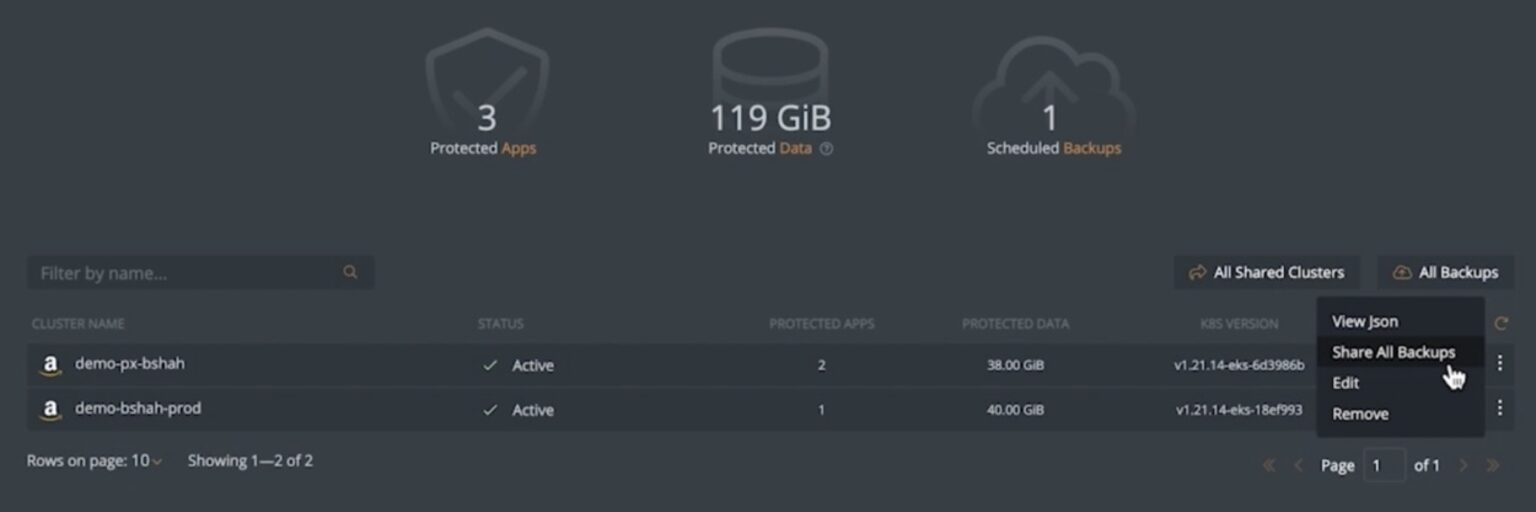Screen dimensions: 1536x512
Task: Click the previous page arrow
Action: pos(1298,465)
